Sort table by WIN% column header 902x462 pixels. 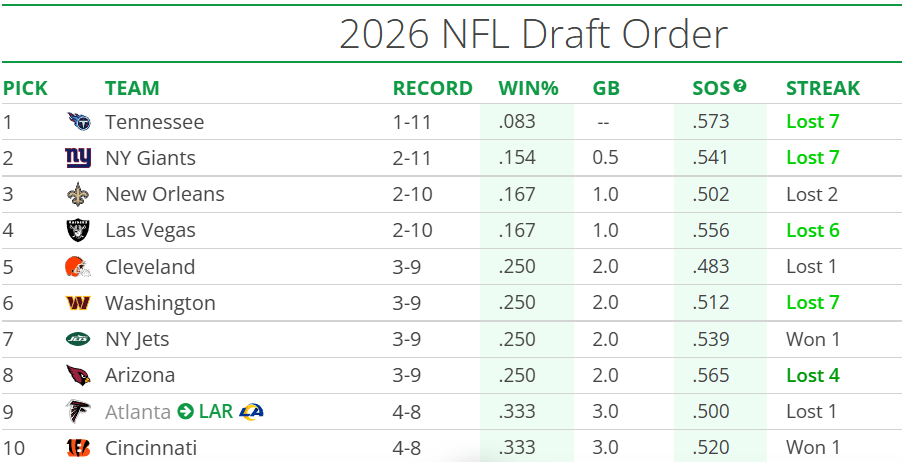tap(527, 88)
